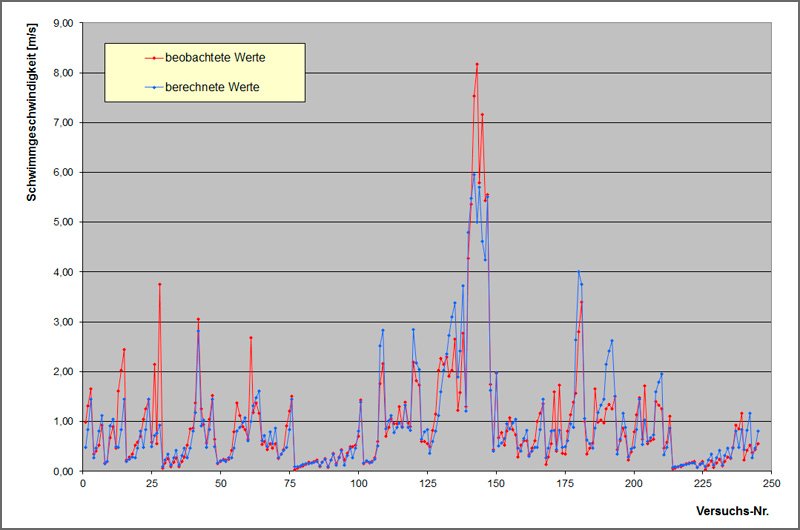Click the x-axis tick label '50'

tap(221, 484)
